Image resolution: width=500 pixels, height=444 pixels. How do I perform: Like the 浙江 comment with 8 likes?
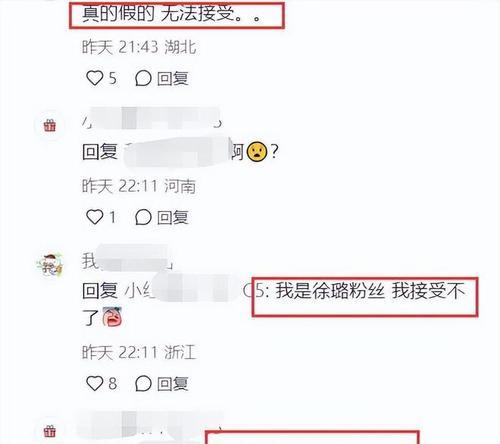tap(95, 383)
